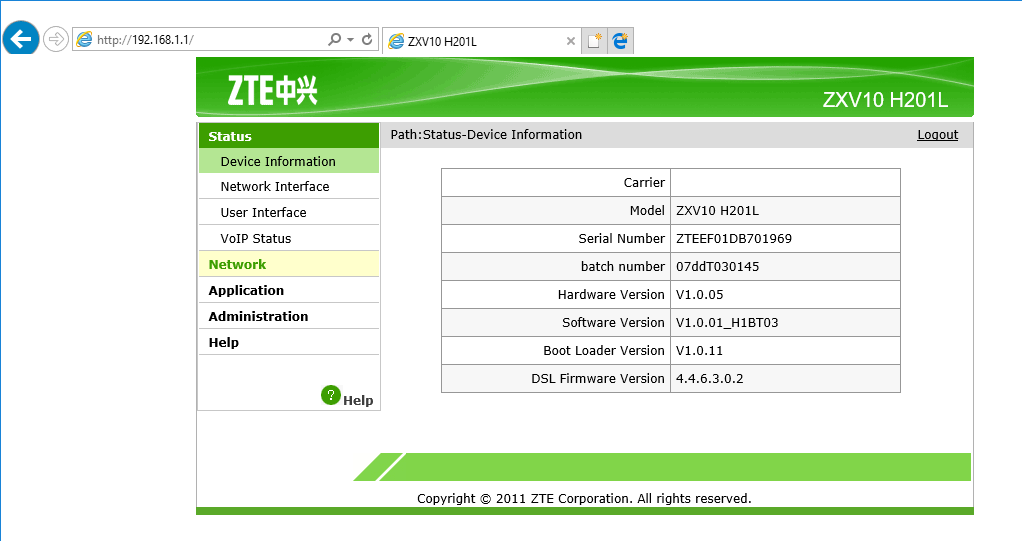The image size is (1022, 541).
Task: Click the Internet Explorer Edge icon button
Action: (x=620, y=40)
